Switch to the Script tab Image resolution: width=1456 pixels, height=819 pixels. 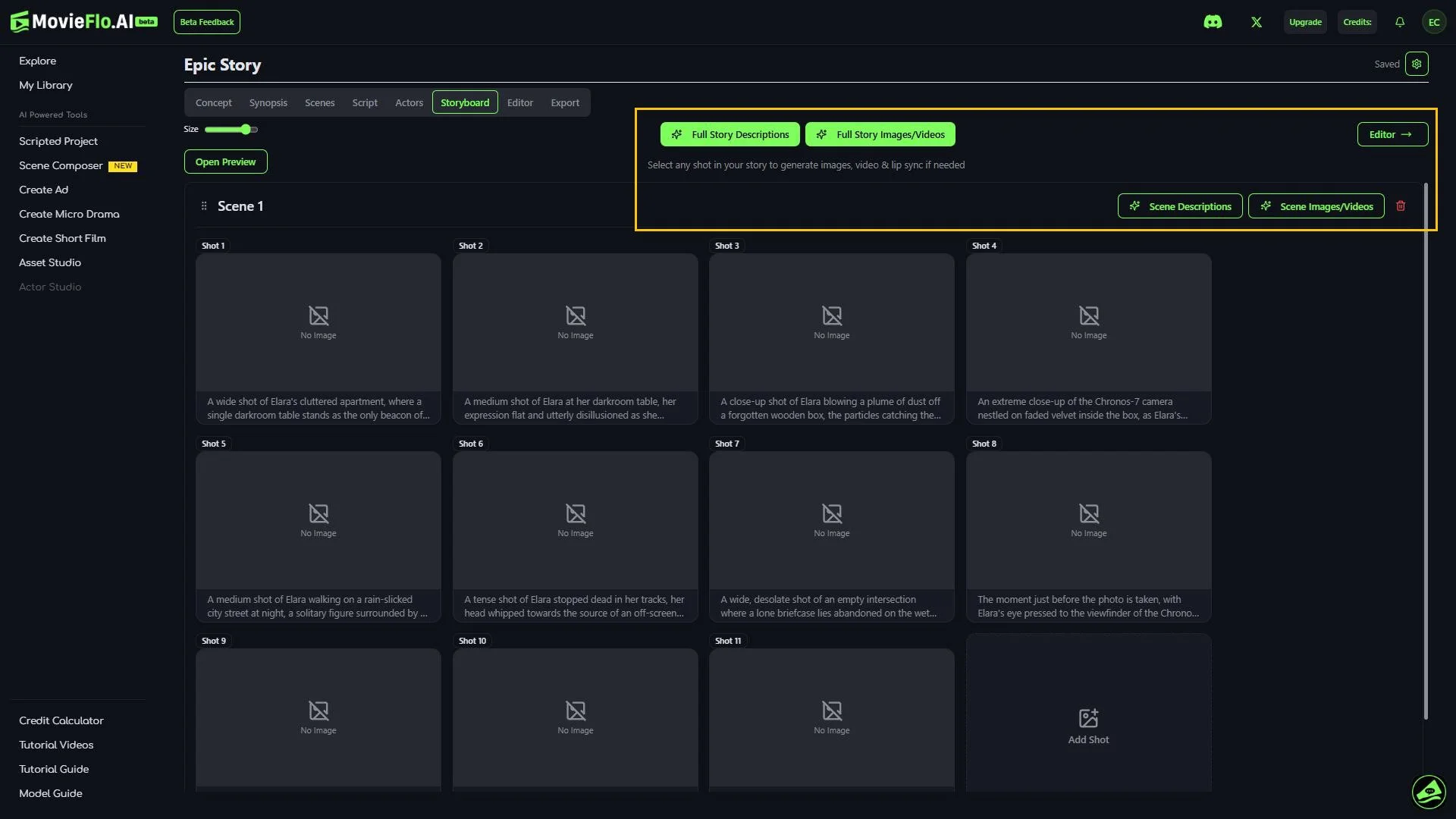coord(365,102)
